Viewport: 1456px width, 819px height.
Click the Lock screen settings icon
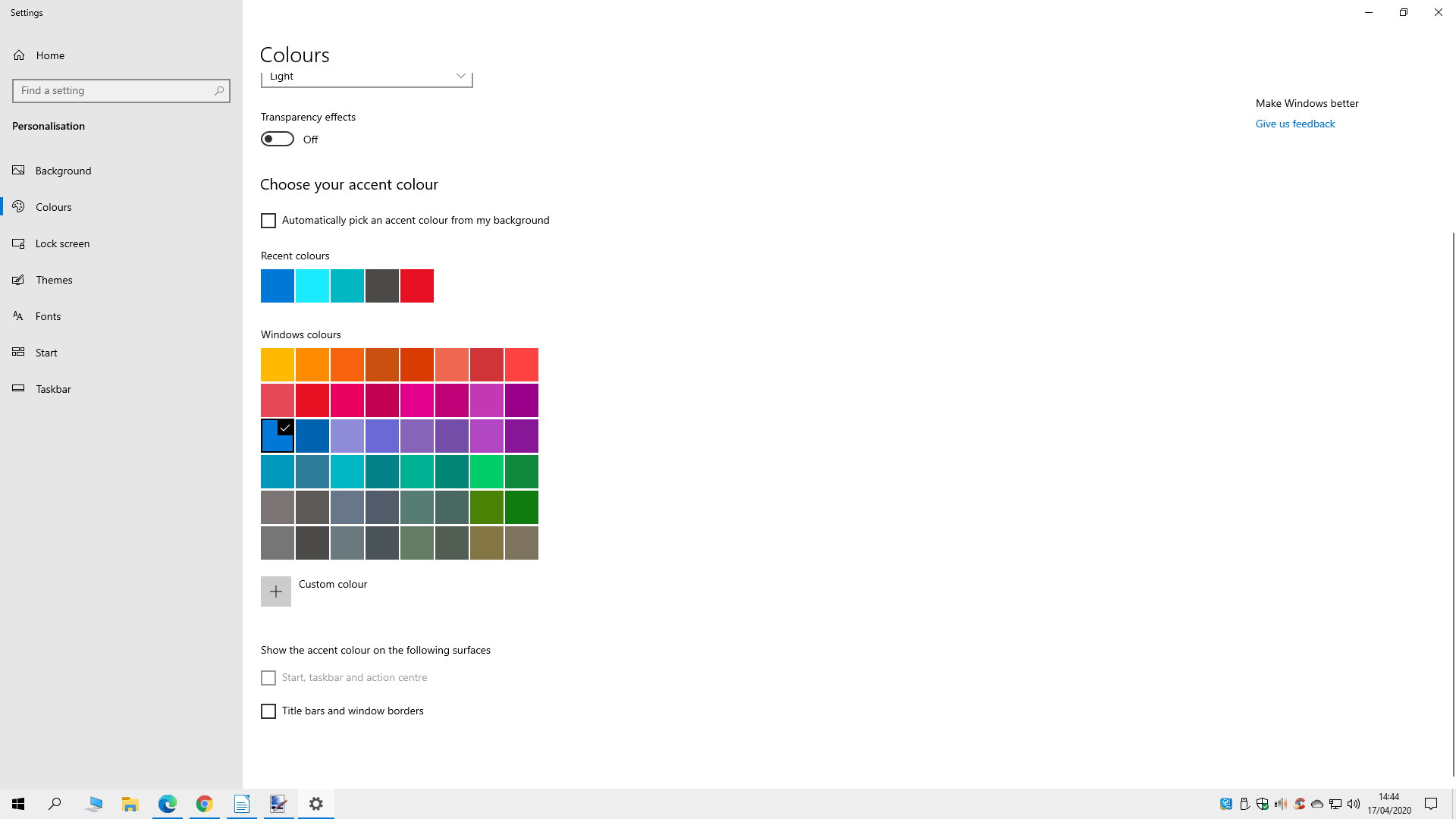19,243
